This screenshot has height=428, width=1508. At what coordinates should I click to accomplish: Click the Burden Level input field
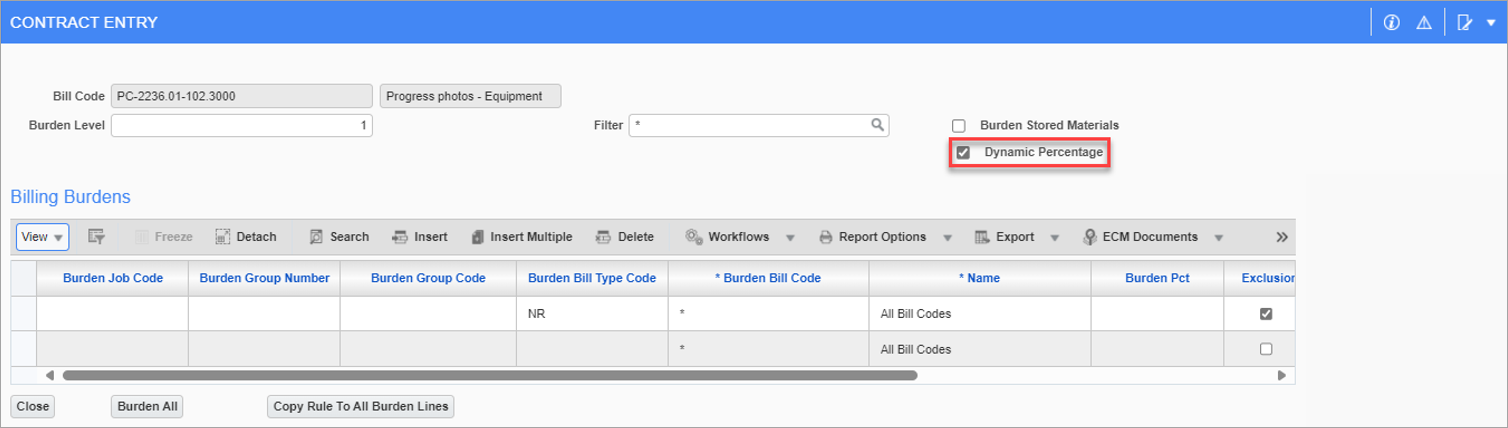[242, 126]
